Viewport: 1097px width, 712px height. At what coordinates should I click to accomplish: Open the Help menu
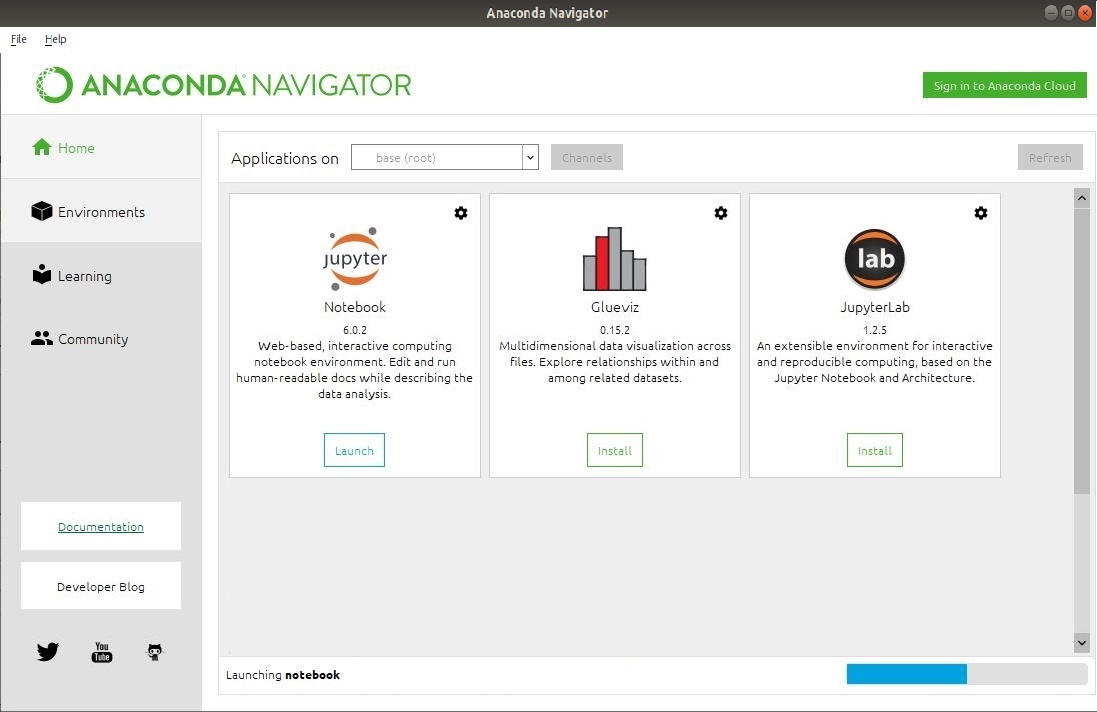pyautogui.click(x=55, y=39)
